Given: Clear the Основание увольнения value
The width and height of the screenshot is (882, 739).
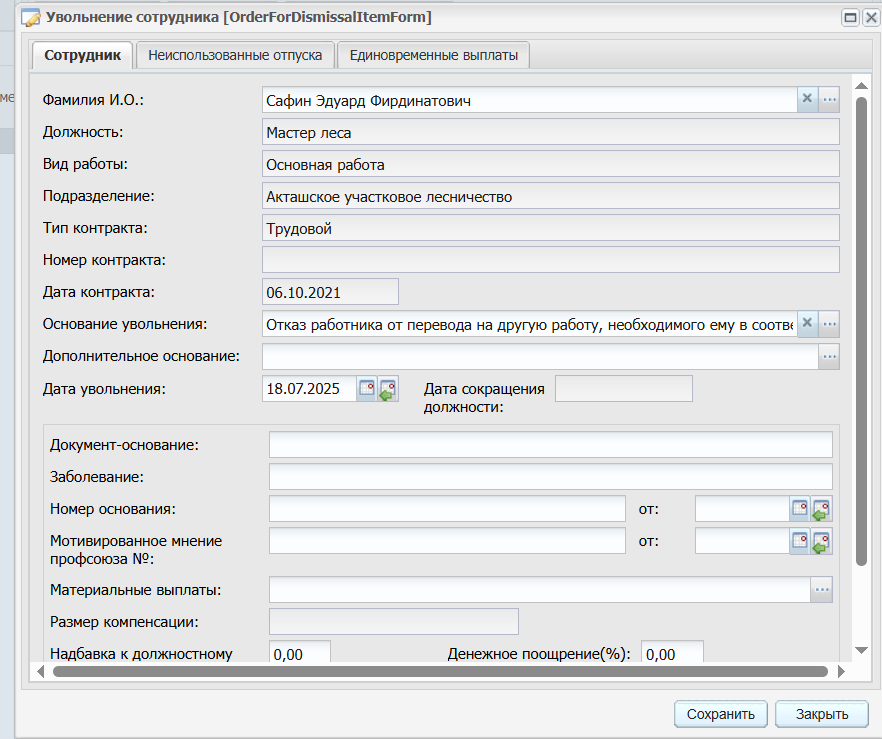Looking at the screenshot, I should (807, 323).
